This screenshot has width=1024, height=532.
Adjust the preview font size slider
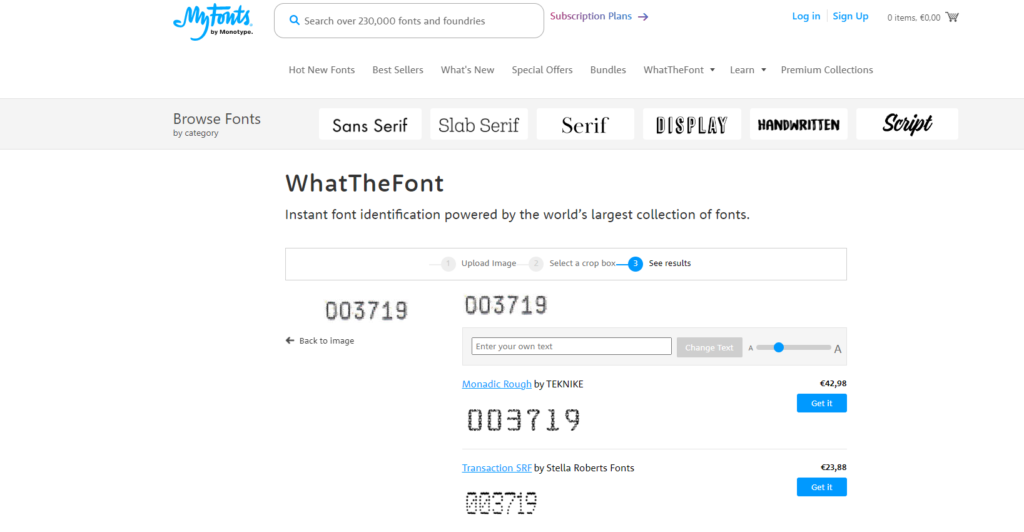click(779, 347)
